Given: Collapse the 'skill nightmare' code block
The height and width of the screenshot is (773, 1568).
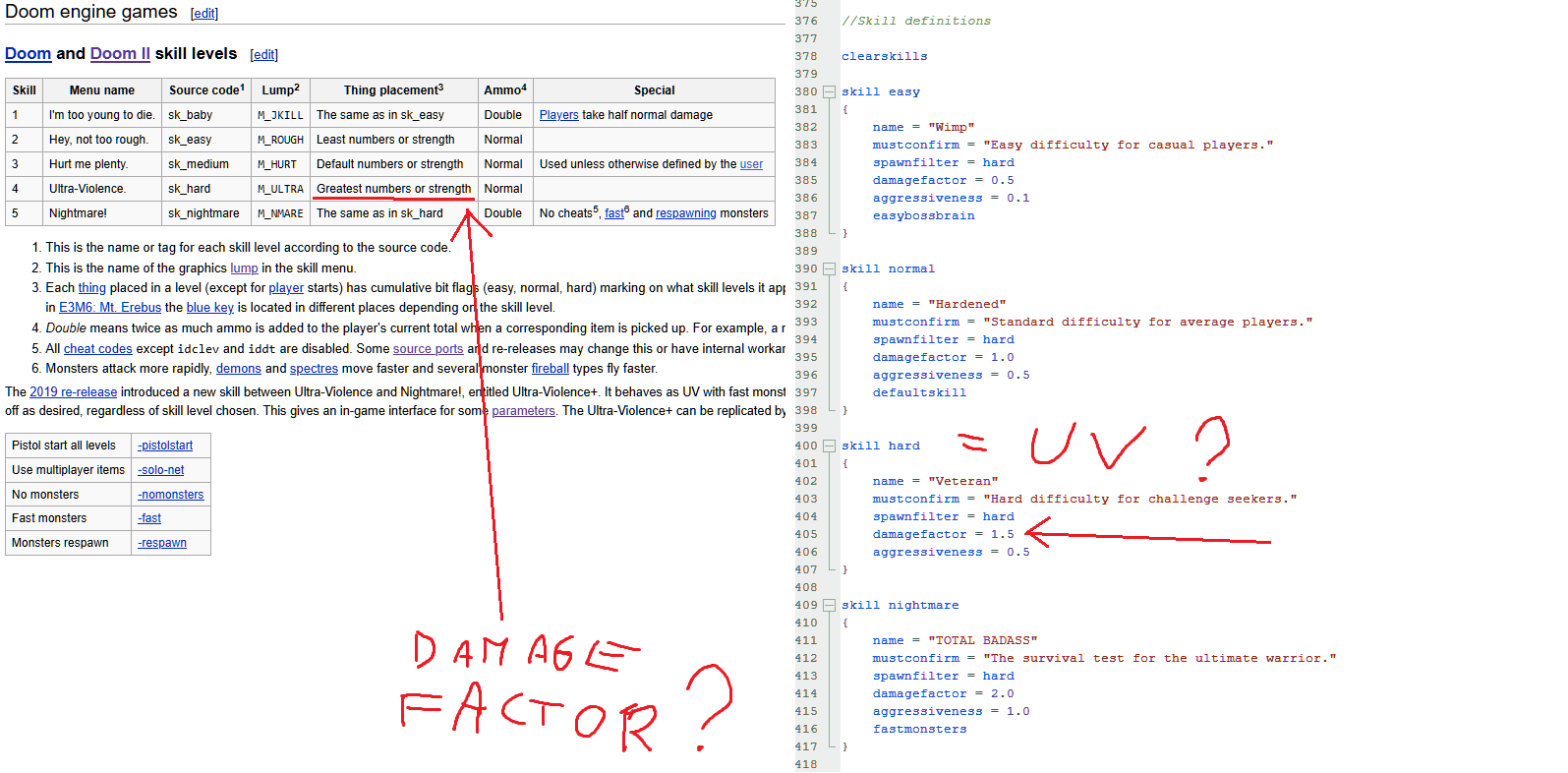Looking at the screenshot, I should [x=829, y=605].
